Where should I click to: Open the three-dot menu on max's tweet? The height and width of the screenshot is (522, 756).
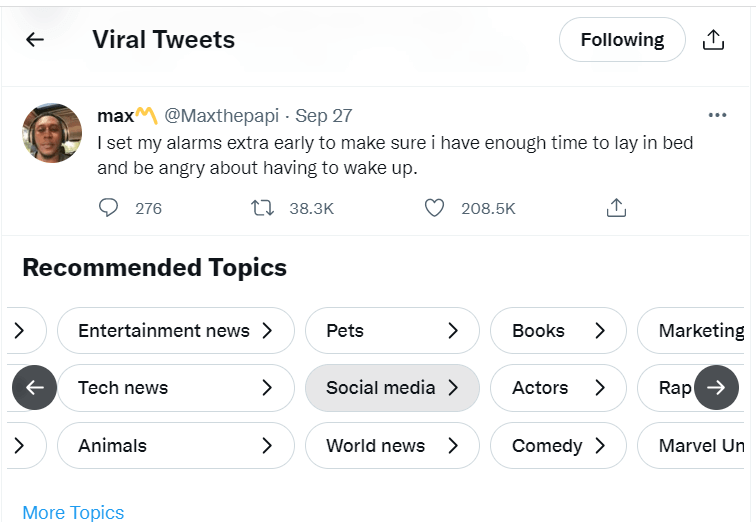(717, 115)
